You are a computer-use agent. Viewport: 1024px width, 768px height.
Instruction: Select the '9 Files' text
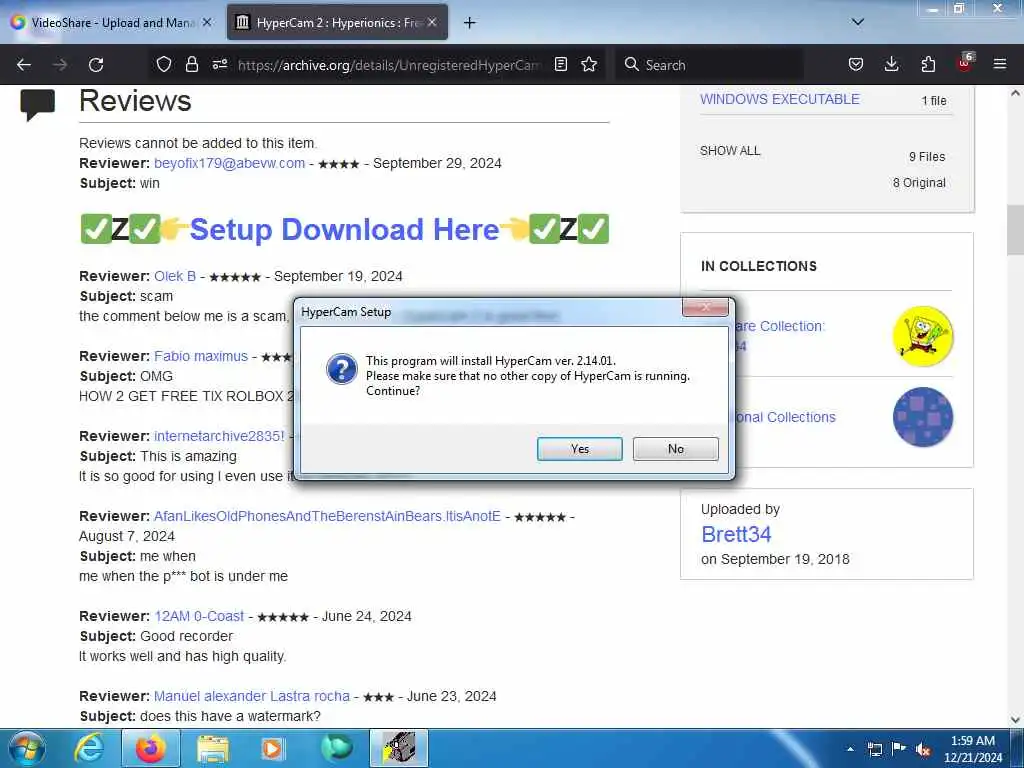pos(927,157)
